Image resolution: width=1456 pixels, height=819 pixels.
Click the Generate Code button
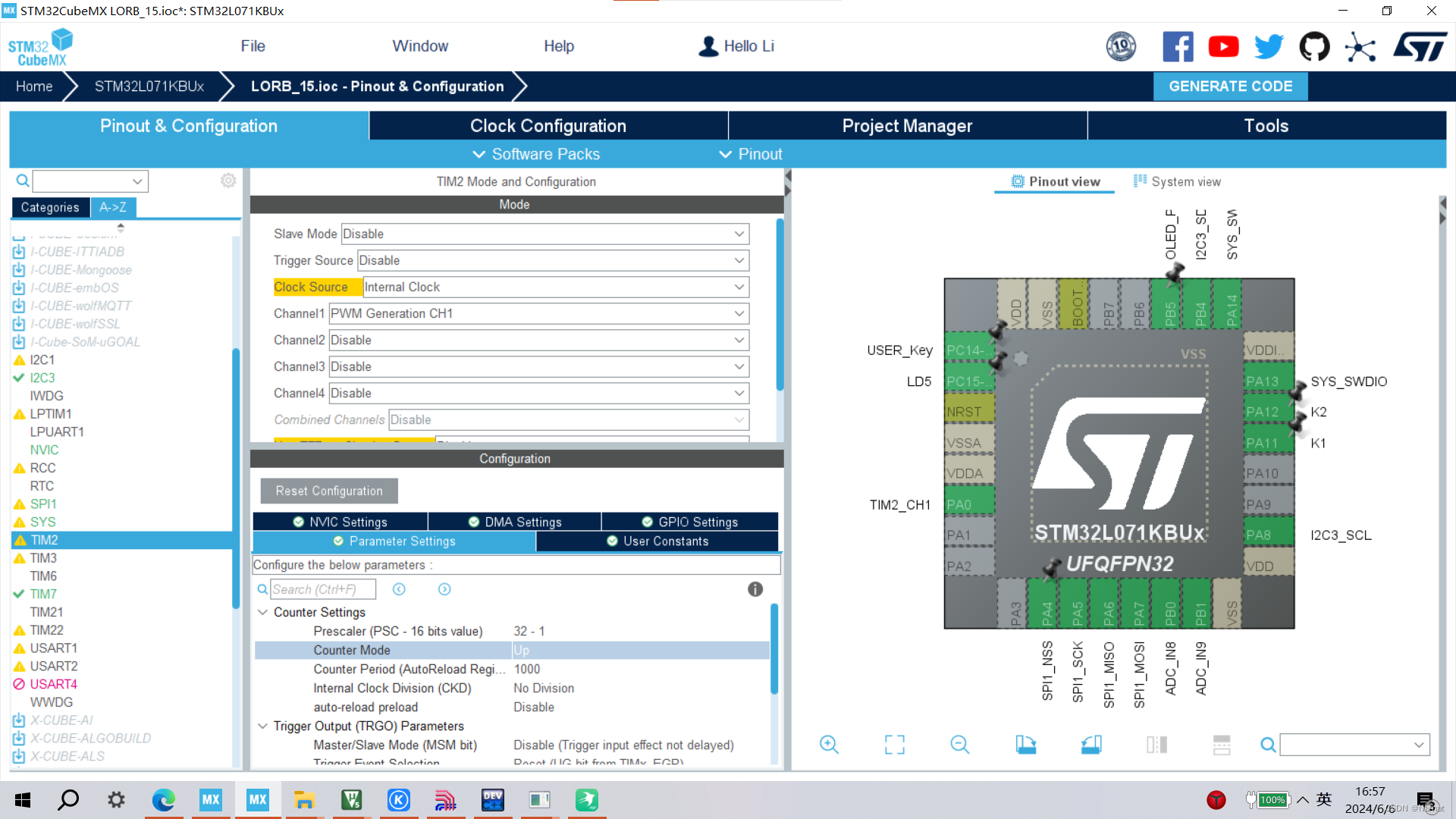[x=1231, y=86]
